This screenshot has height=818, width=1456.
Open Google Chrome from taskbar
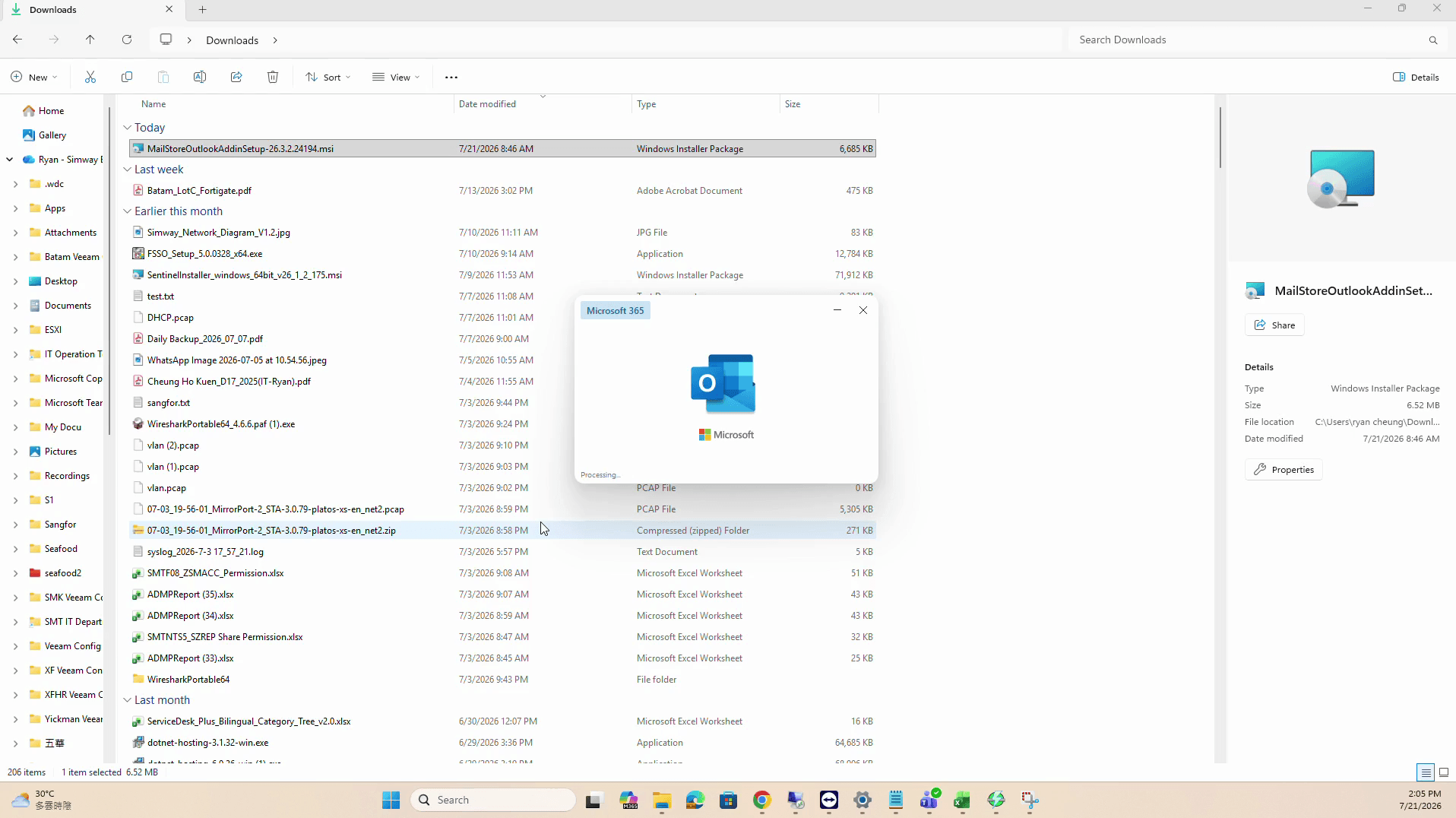(x=762, y=800)
